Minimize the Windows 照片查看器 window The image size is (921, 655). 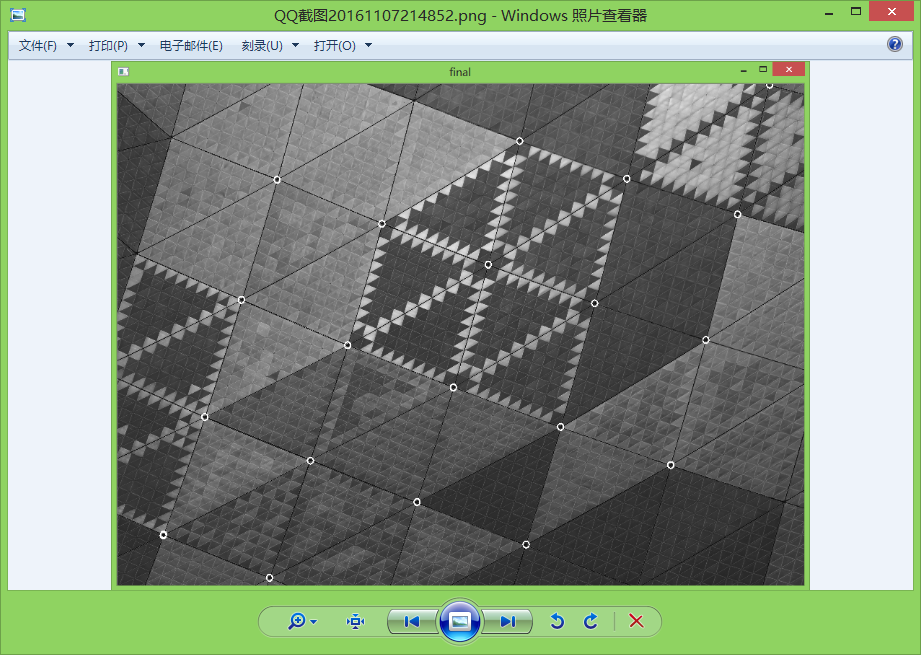829,13
